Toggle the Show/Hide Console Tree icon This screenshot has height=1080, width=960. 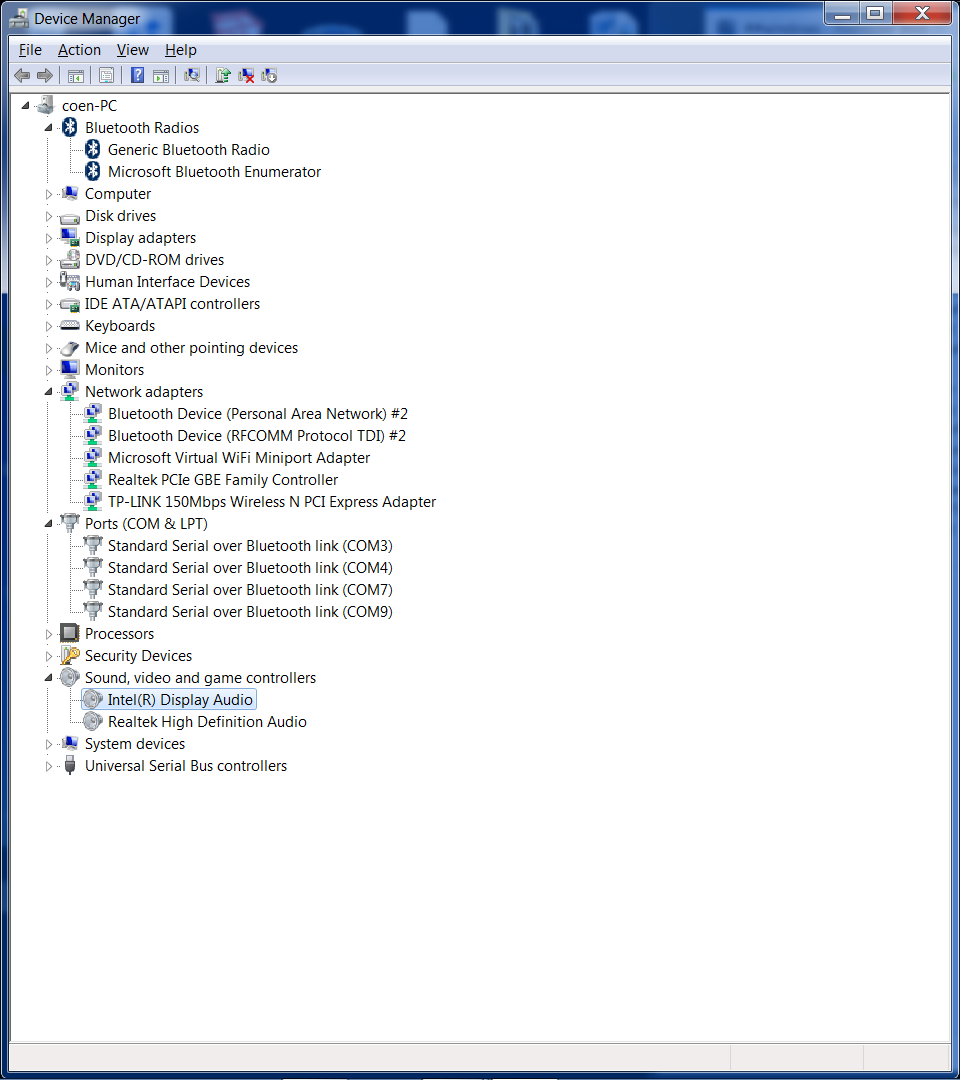(x=76, y=76)
